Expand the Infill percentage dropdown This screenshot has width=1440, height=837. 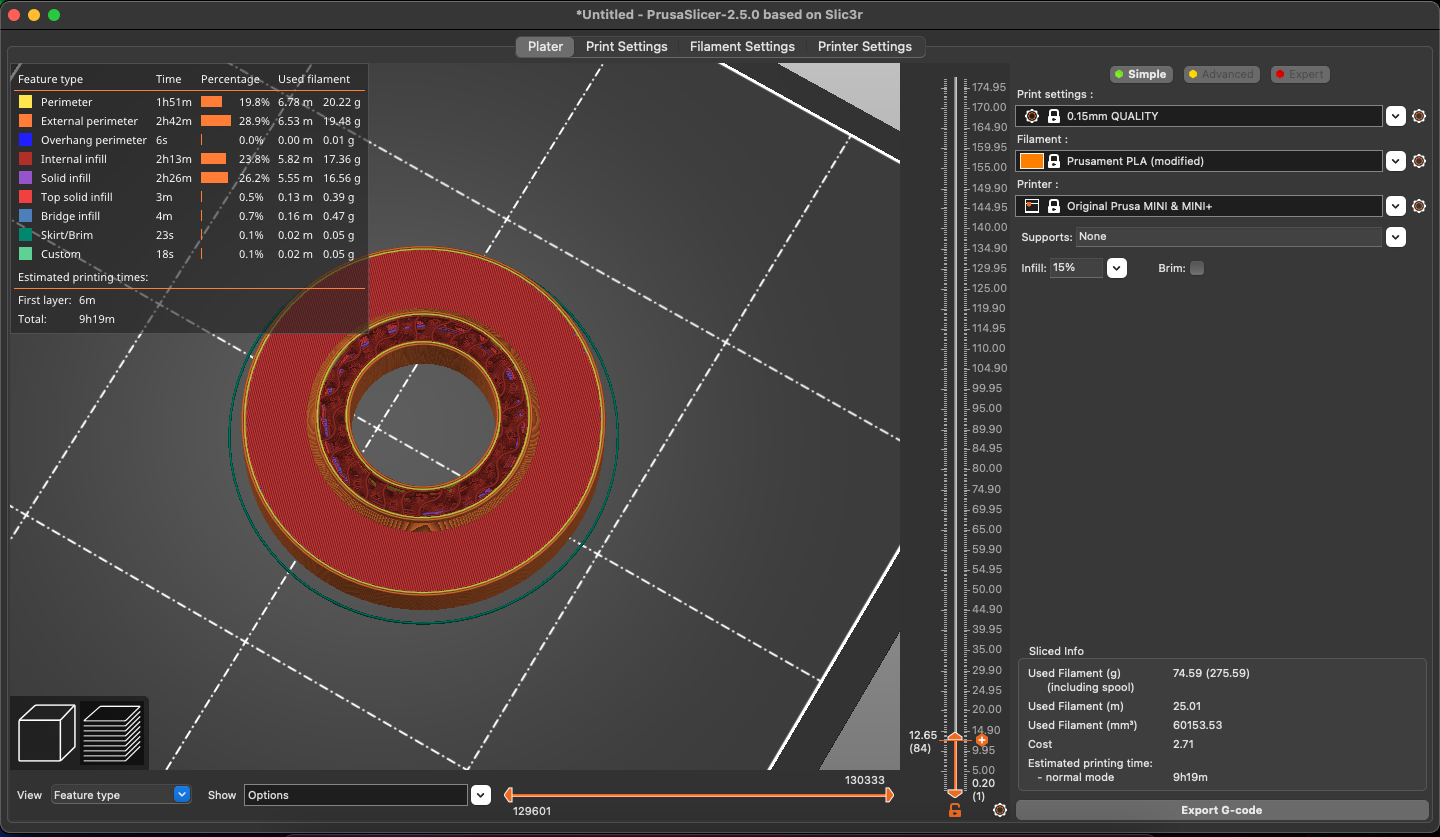[1117, 267]
